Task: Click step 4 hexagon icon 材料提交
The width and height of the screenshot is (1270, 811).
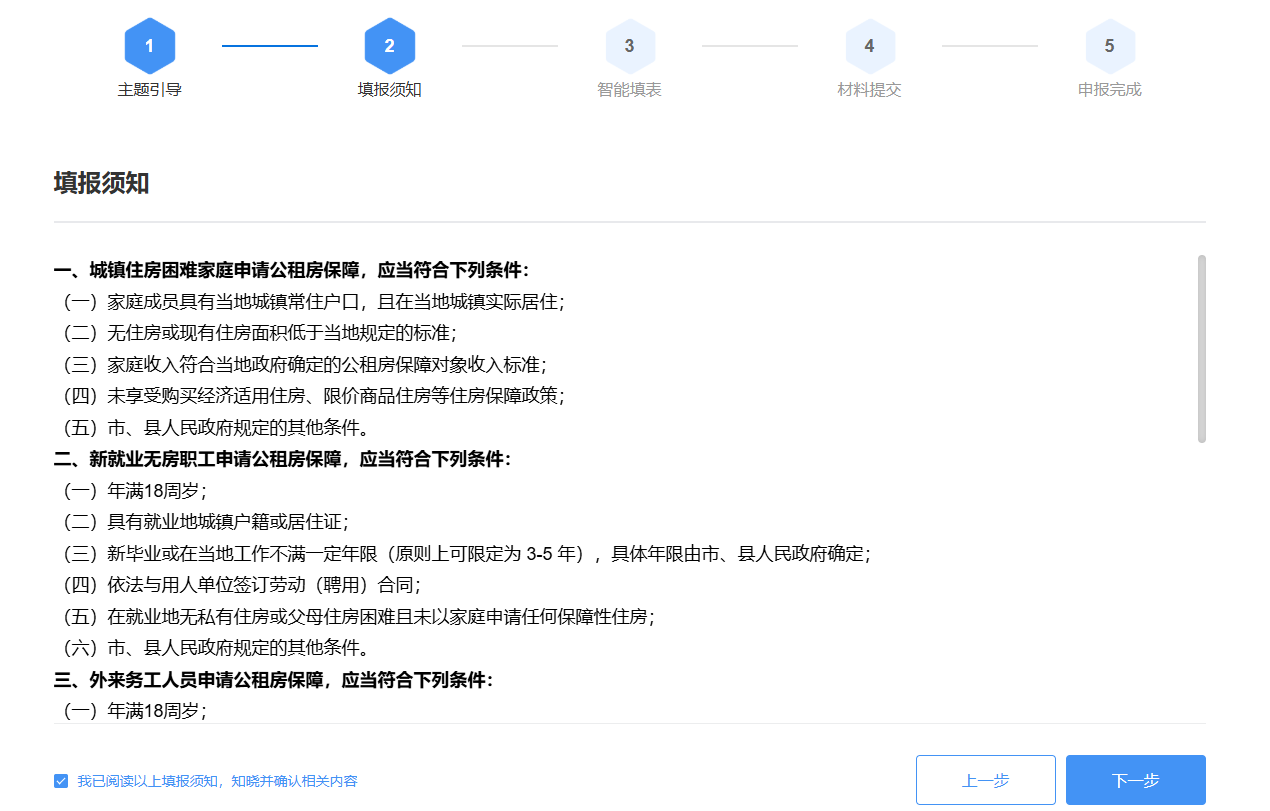Action: [x=870, y=46]
